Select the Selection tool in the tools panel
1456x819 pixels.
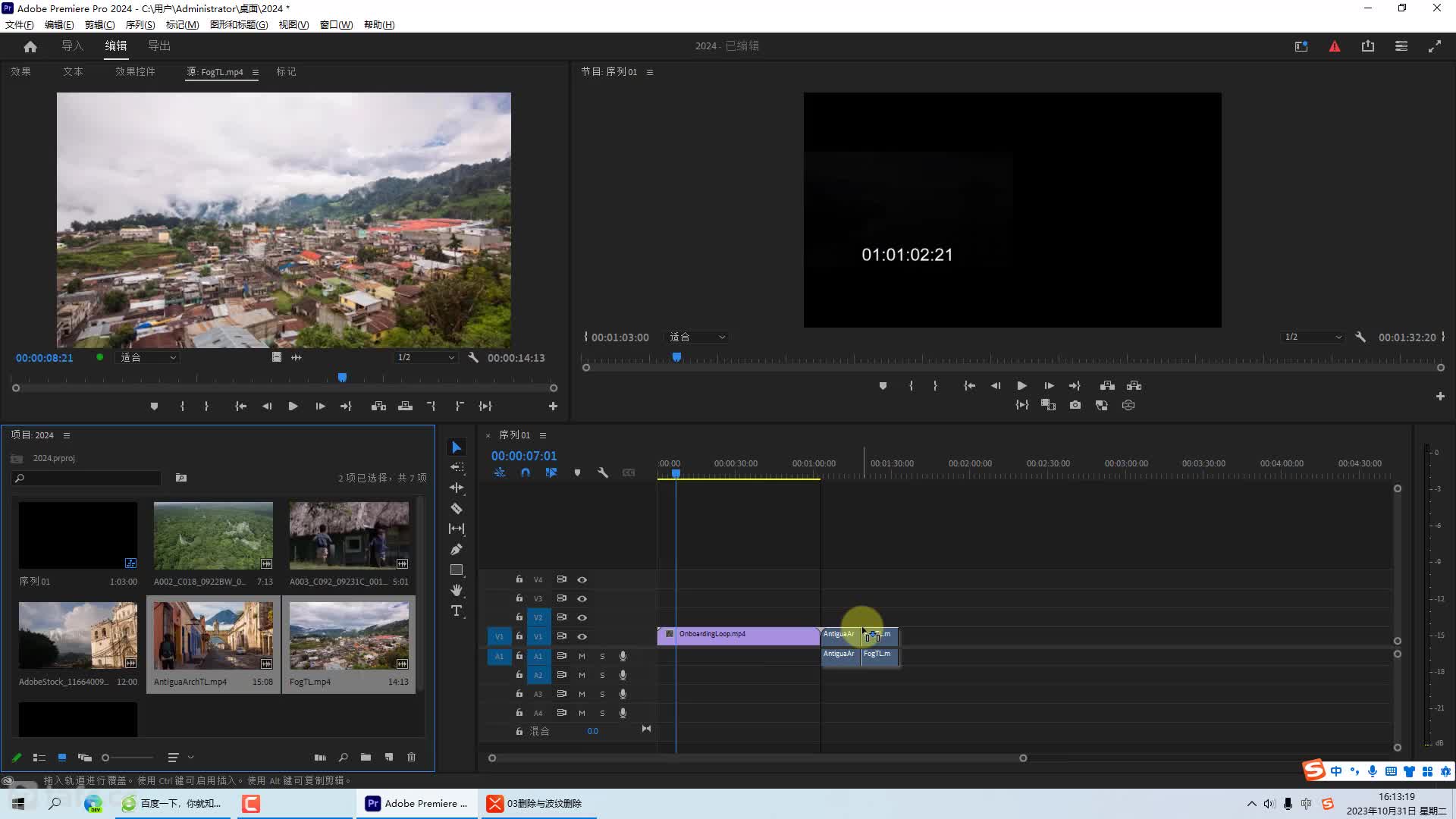[457, 447]
